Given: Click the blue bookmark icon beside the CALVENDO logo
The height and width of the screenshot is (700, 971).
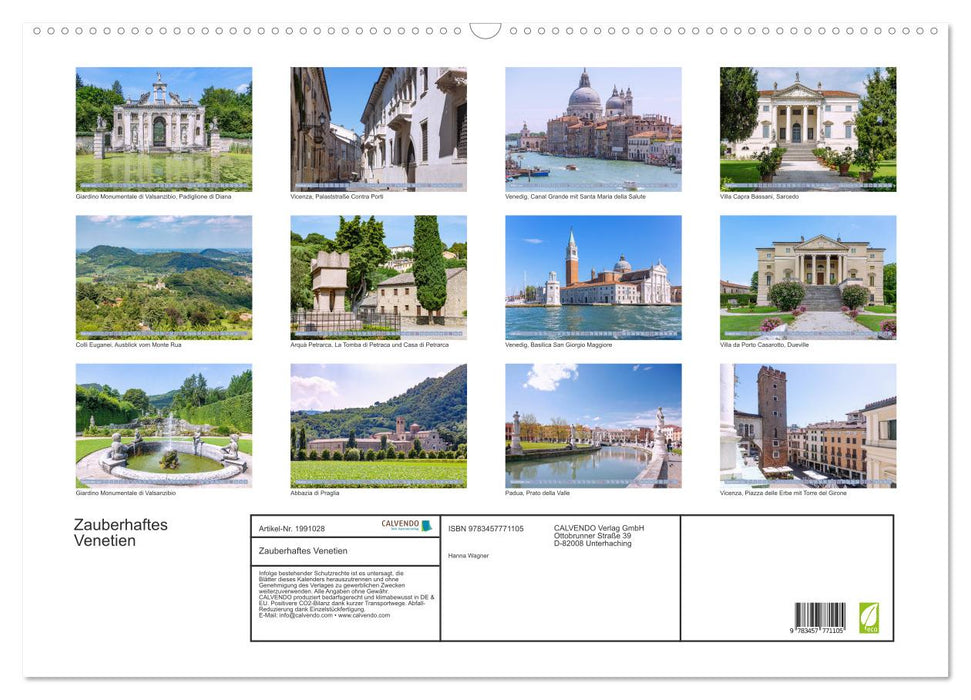Looking at the screenshot, I should point(425,525).
